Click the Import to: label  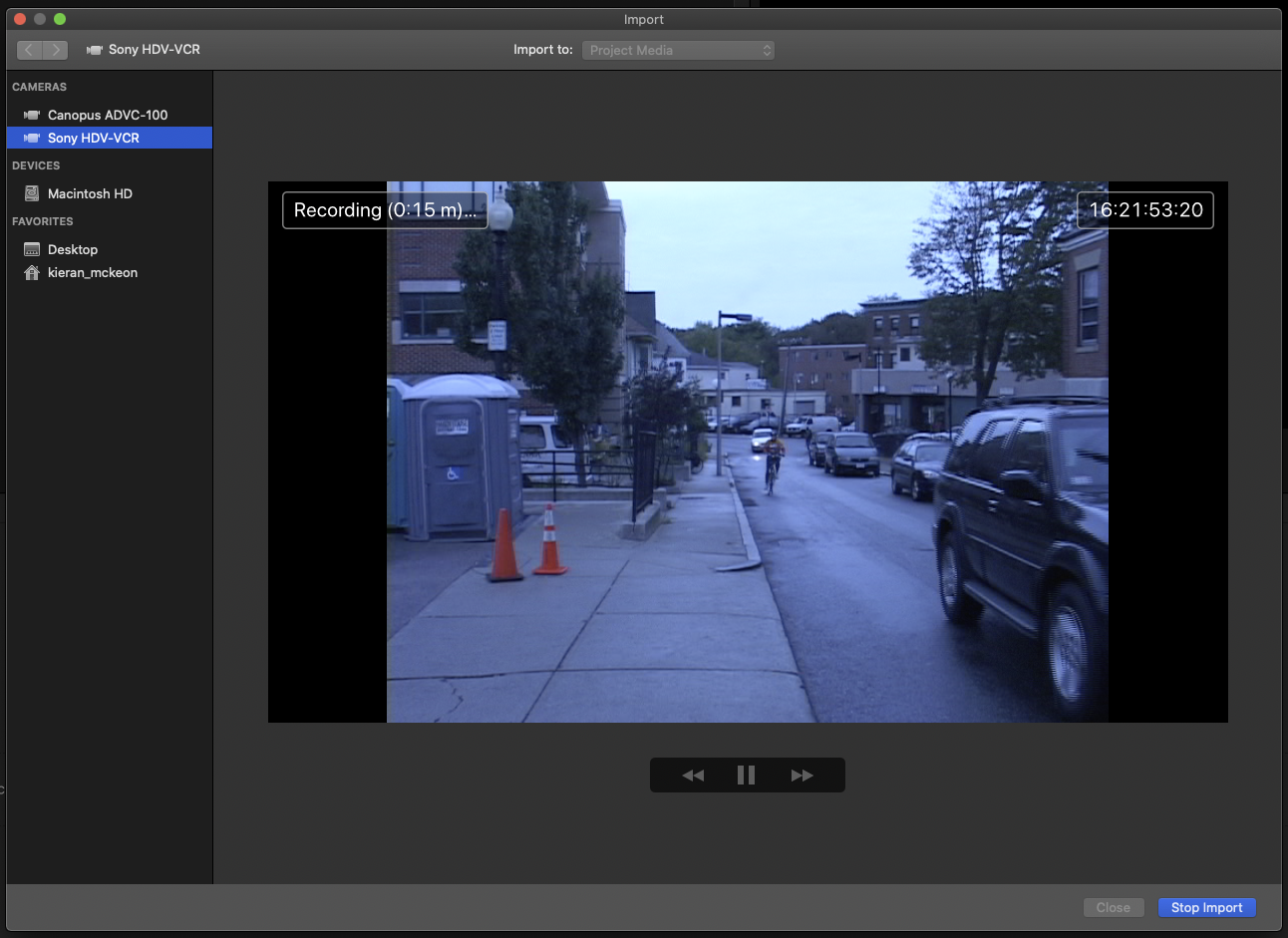pyautogui.click(x=543, y=50)
